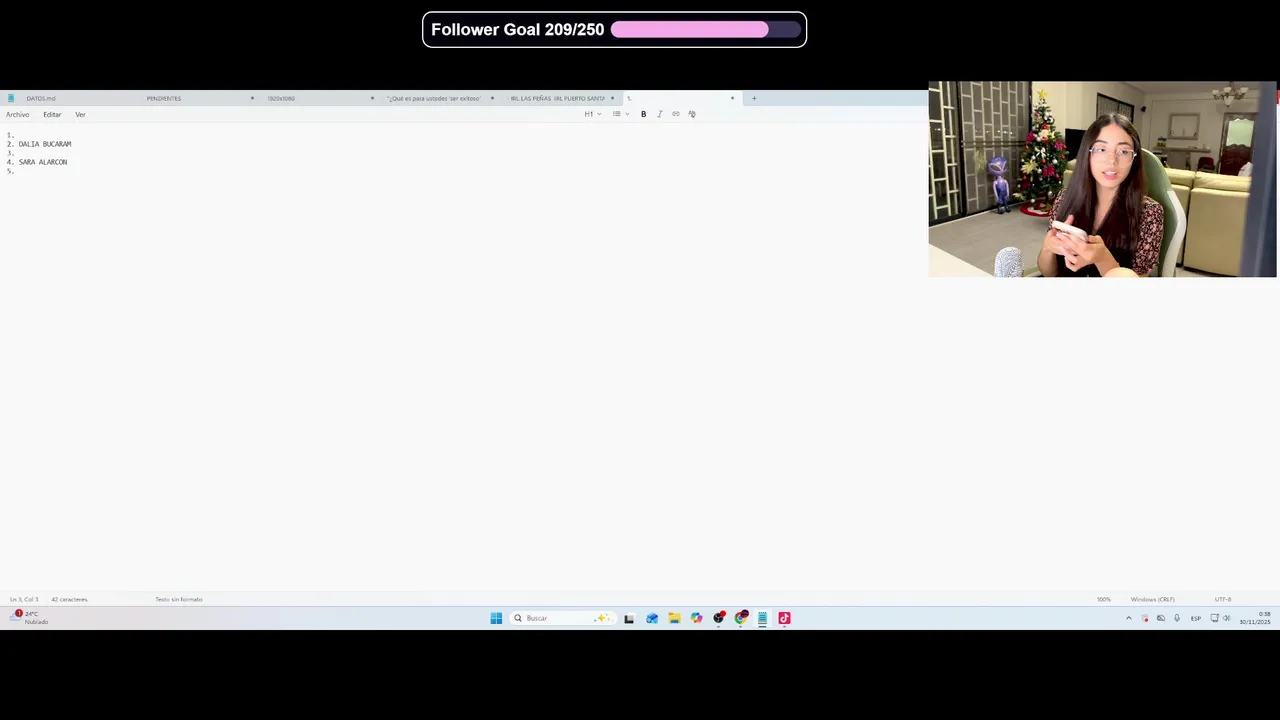Open the clock and date panel
The height and width of the screenshot is (720, 1280).
pos(1255,618)
